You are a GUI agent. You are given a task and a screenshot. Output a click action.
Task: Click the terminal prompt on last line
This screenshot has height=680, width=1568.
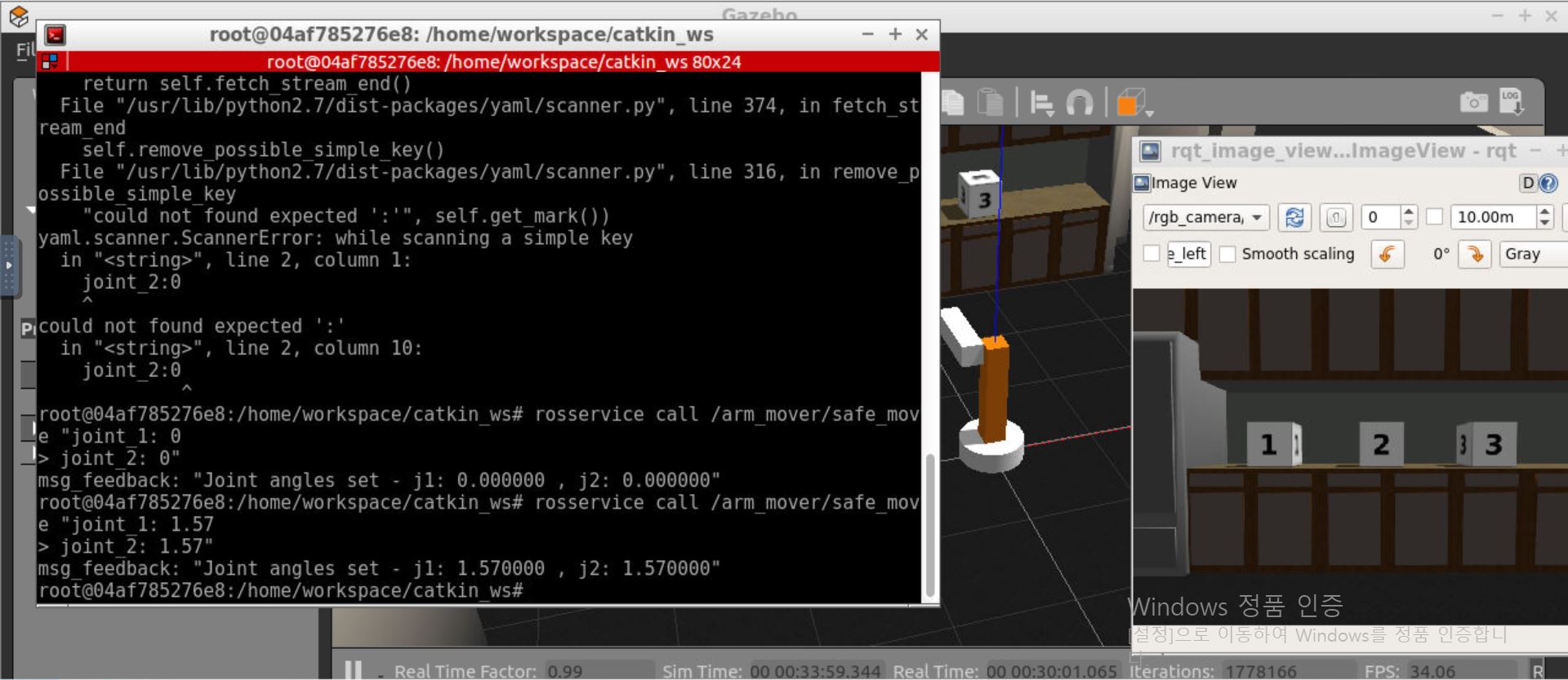280,590
